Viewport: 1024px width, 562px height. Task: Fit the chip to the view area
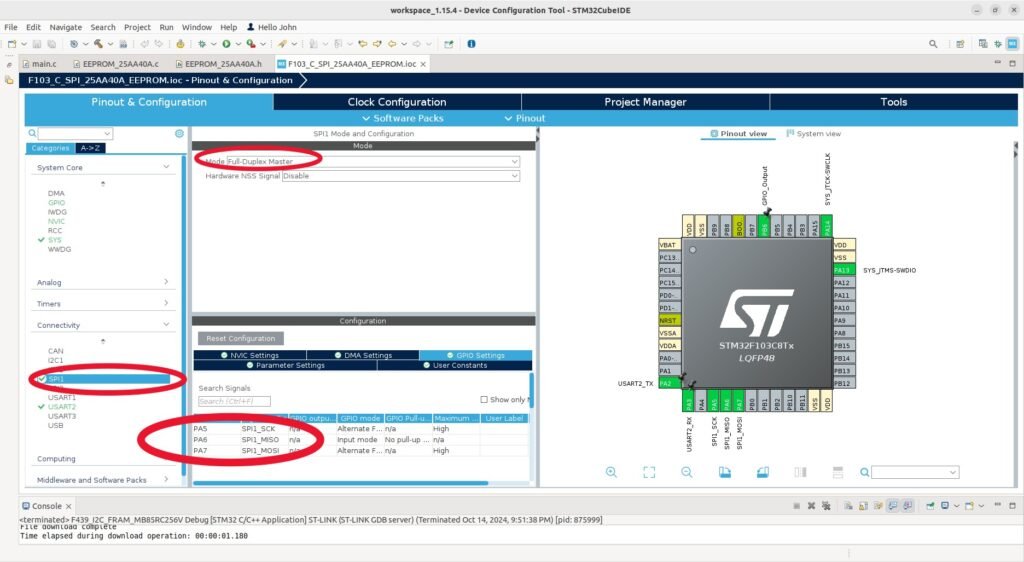(649, 472)
